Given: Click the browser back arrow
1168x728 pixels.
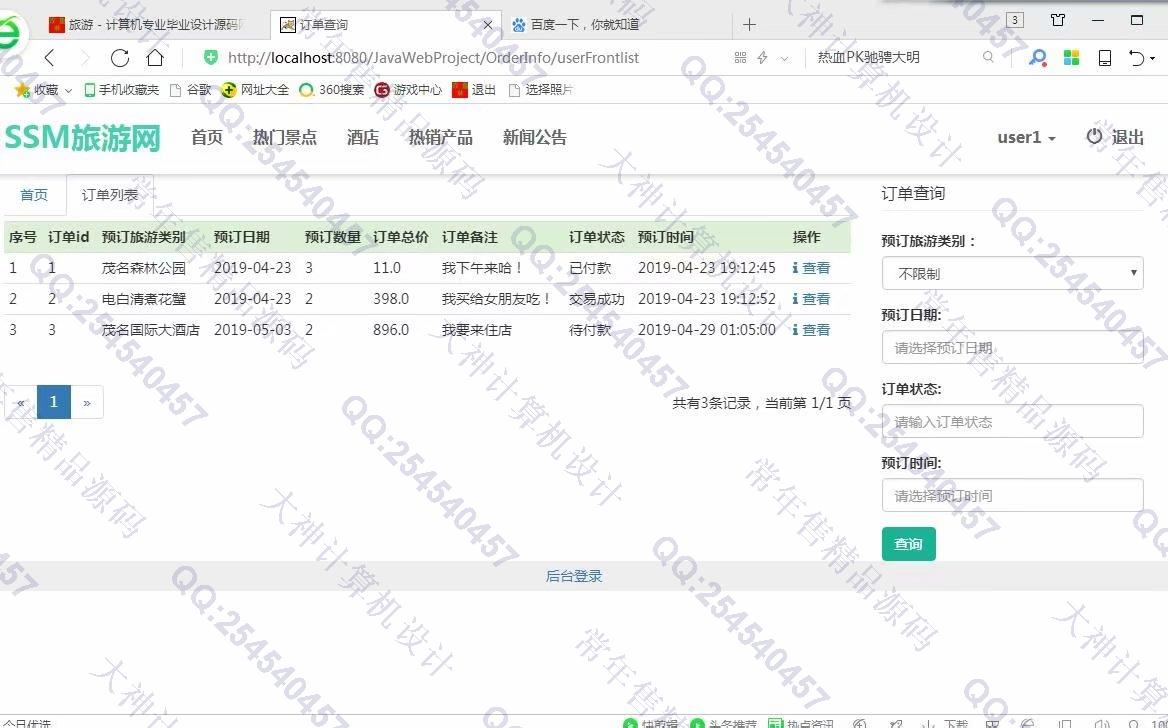Looking at the screenshot, I should pyautogui.click(x=49, y=58).
